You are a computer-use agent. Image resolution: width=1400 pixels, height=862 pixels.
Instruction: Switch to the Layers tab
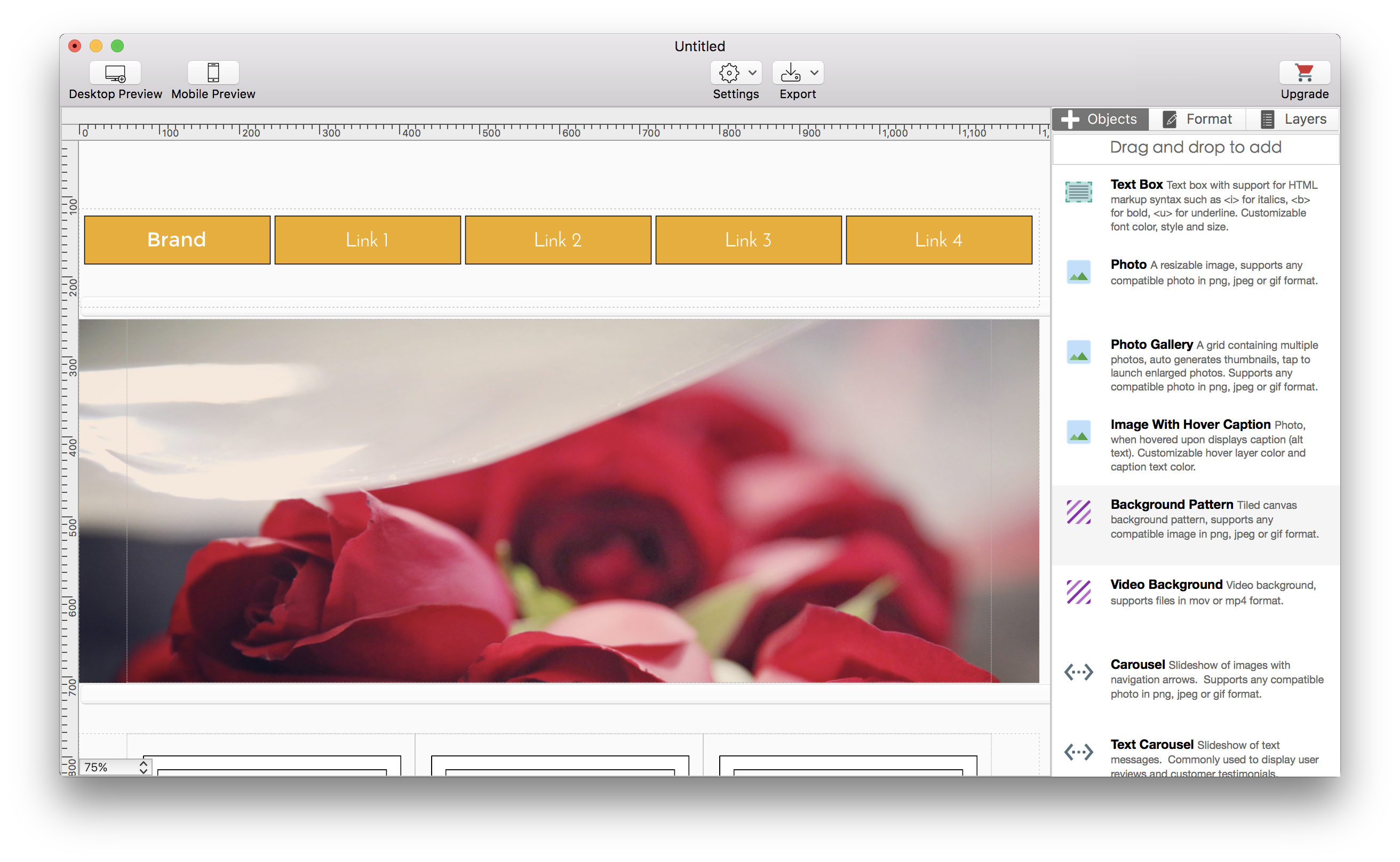click(1295, 119)
